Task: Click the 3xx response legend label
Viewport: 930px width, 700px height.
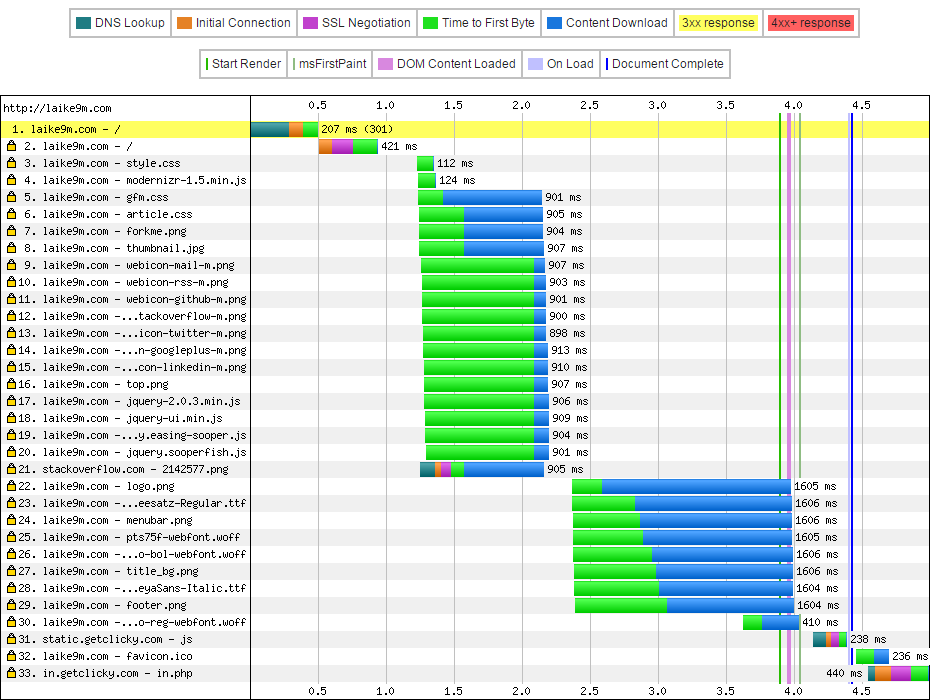Action: (x=718, y=23)
